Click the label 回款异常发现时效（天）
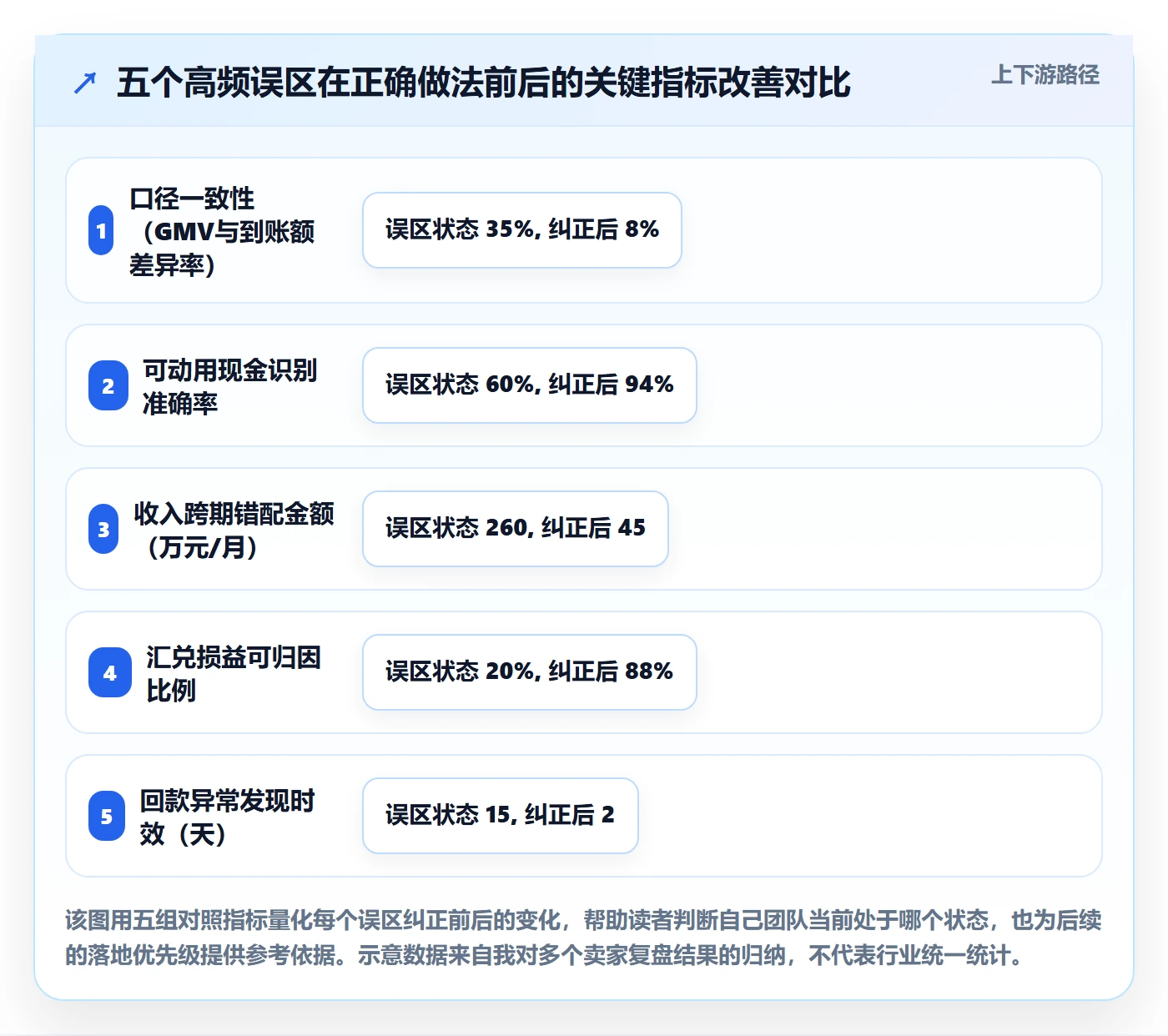The height and width of the screenshot is (1036, 1168). point(228,817)
